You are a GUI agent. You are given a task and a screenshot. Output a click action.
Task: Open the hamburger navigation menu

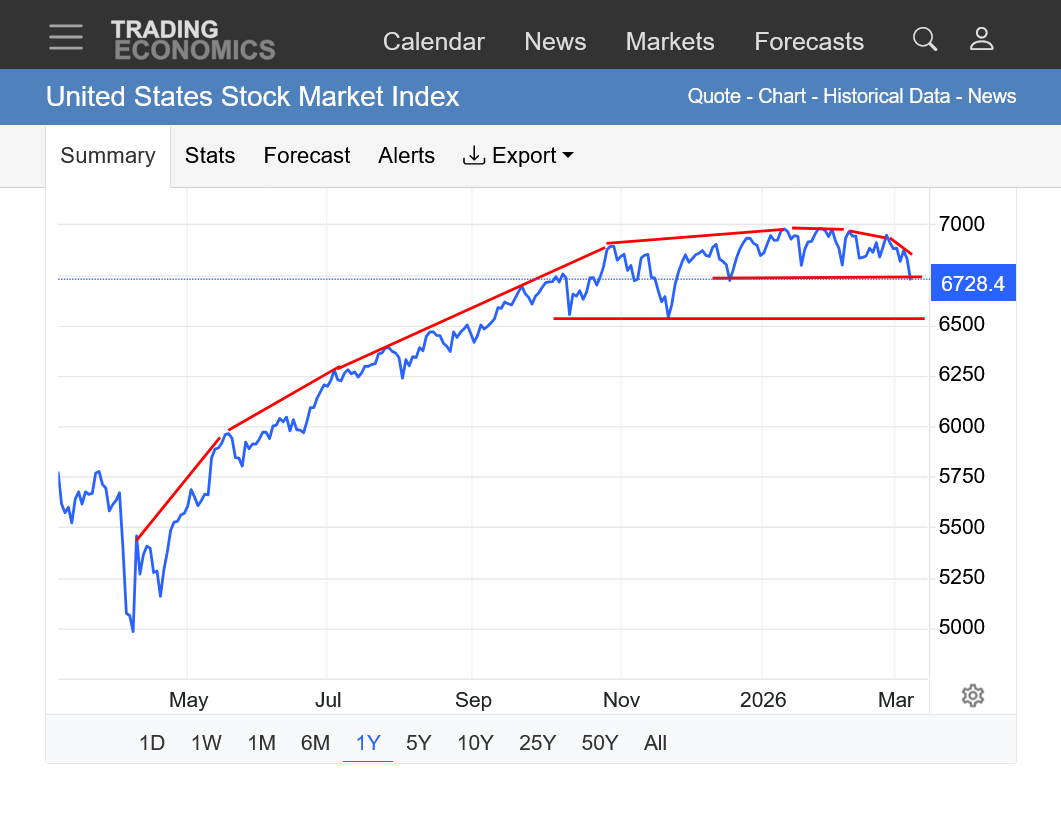click(x=66, y=37)
